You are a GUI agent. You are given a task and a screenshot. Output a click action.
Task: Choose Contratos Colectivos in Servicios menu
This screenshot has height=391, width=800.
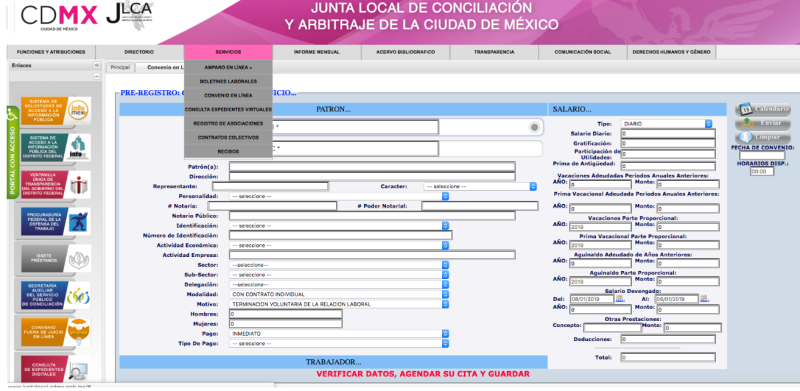228,138
